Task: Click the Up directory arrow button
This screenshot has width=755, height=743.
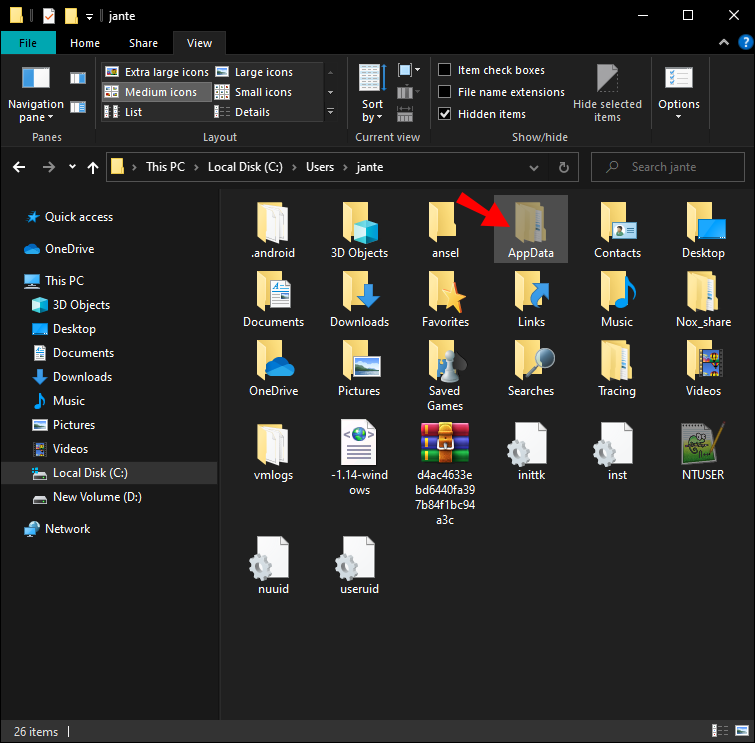Action: coord(93,167)
